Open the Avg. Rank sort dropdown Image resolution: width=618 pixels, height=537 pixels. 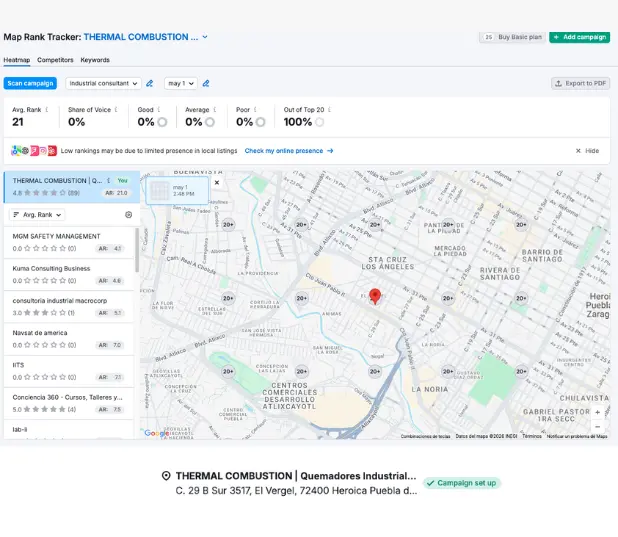pyautogui.click(x=37, y=214)
